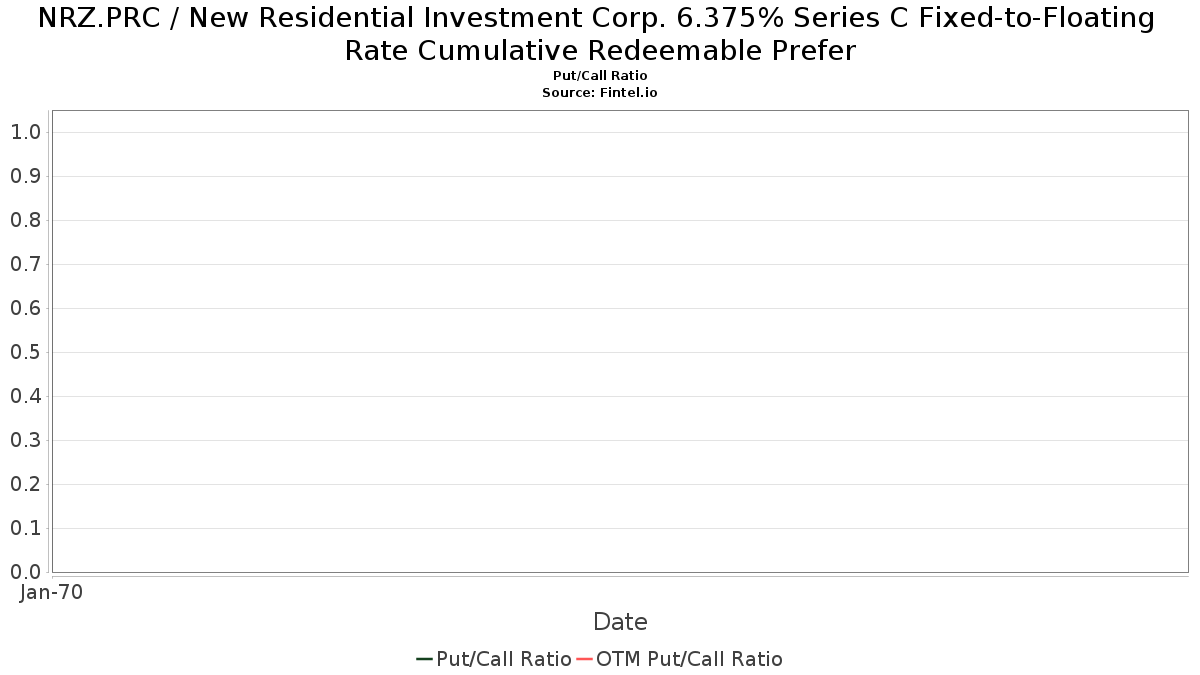The height and width of the screenshot is (675, 1200).
Task: Click the Date x-axis title
Action: [x=620, y=622]
